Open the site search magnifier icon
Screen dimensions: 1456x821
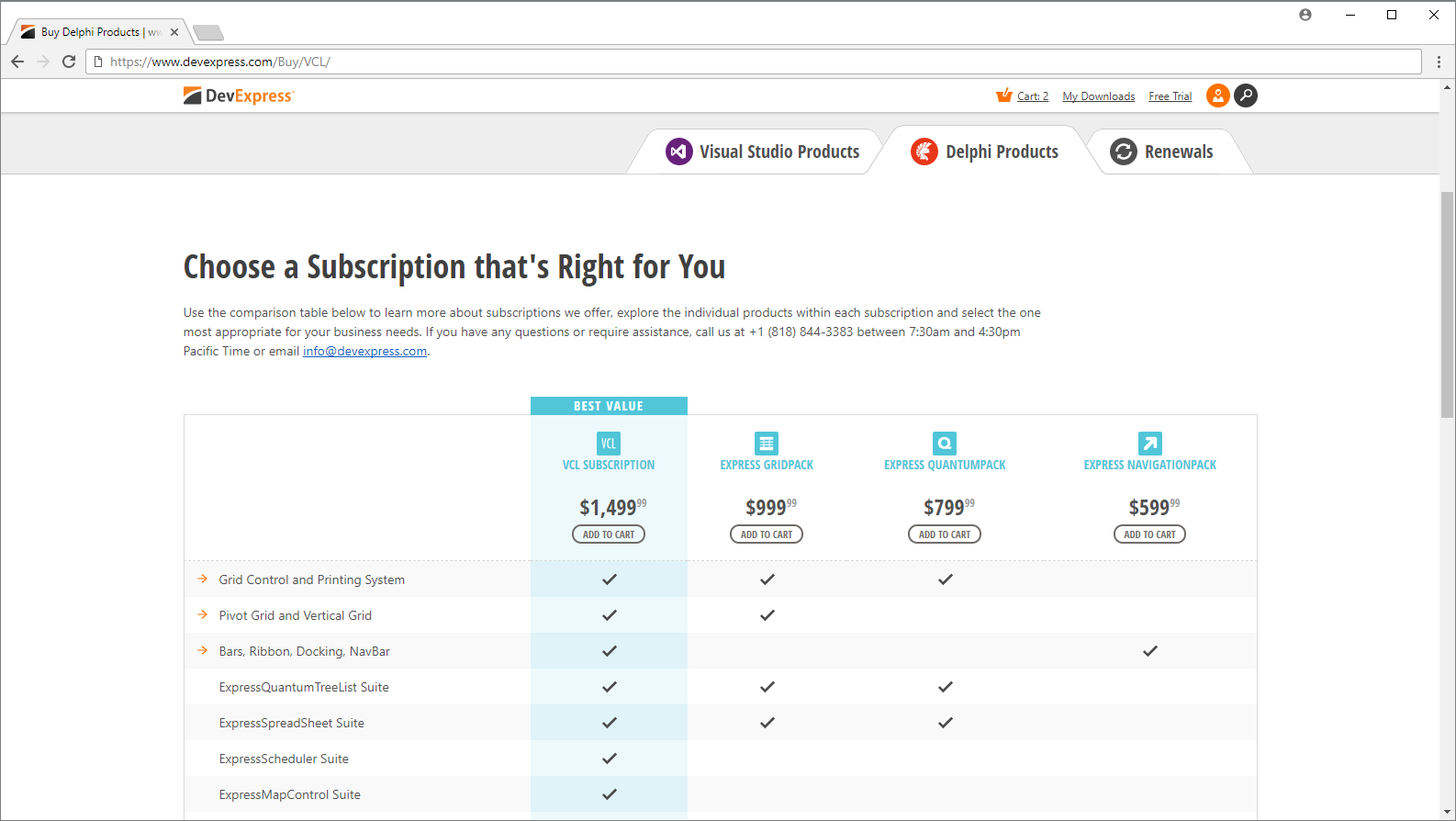pos(1246,96)
